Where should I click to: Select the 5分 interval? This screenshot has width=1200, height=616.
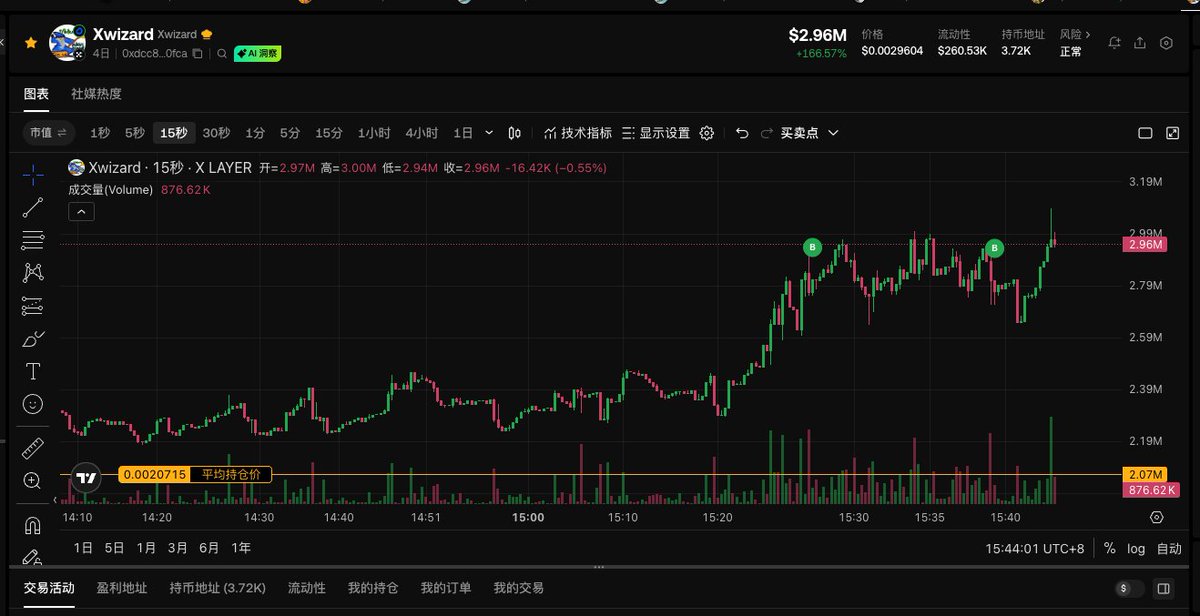(x=289, y=133)
